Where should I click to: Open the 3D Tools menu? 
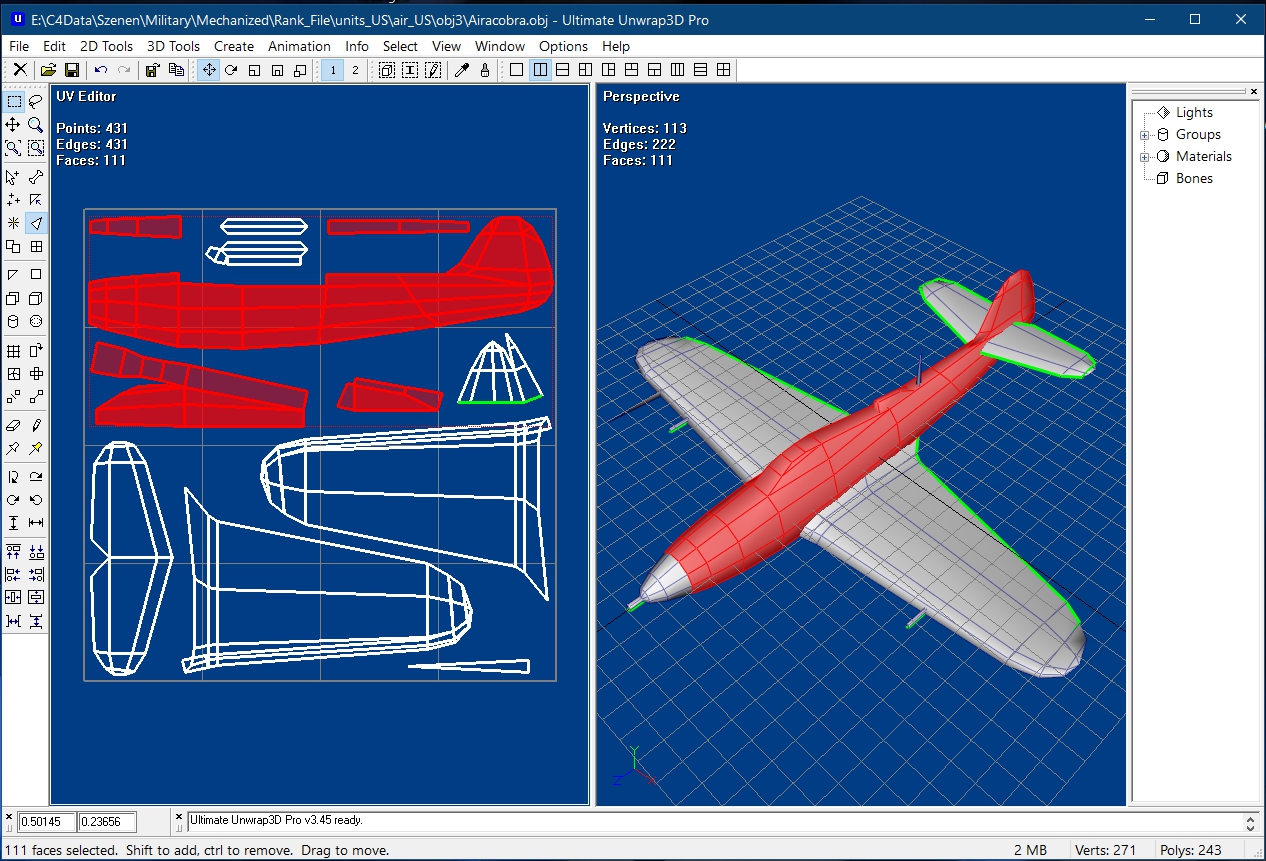point(173,46)
